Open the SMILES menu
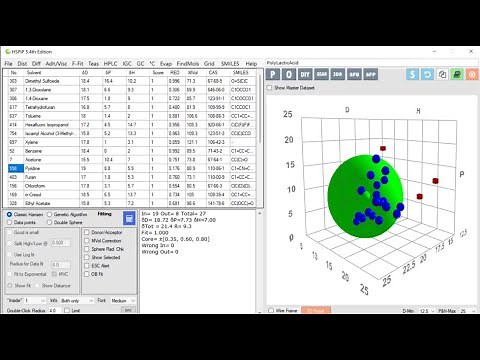The height and width of the screenshot is (360, 480). click(230, 64)
